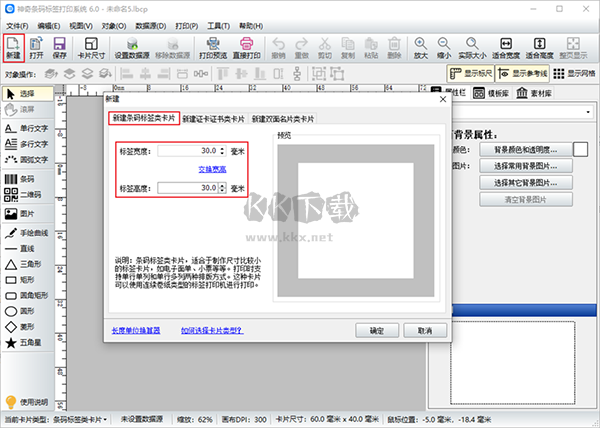Switch to 新建条码标签类卡片 tab
The image size is (600, 428).
coord(144,118)
